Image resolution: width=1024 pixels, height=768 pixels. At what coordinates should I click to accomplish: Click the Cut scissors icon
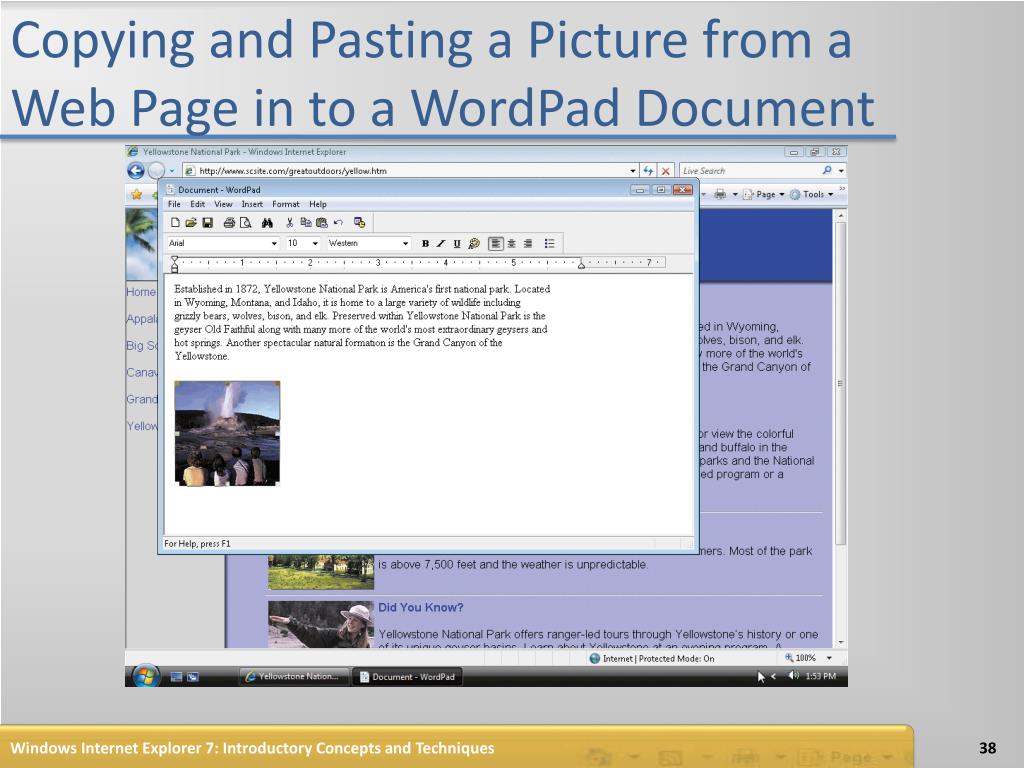point(289,223)
